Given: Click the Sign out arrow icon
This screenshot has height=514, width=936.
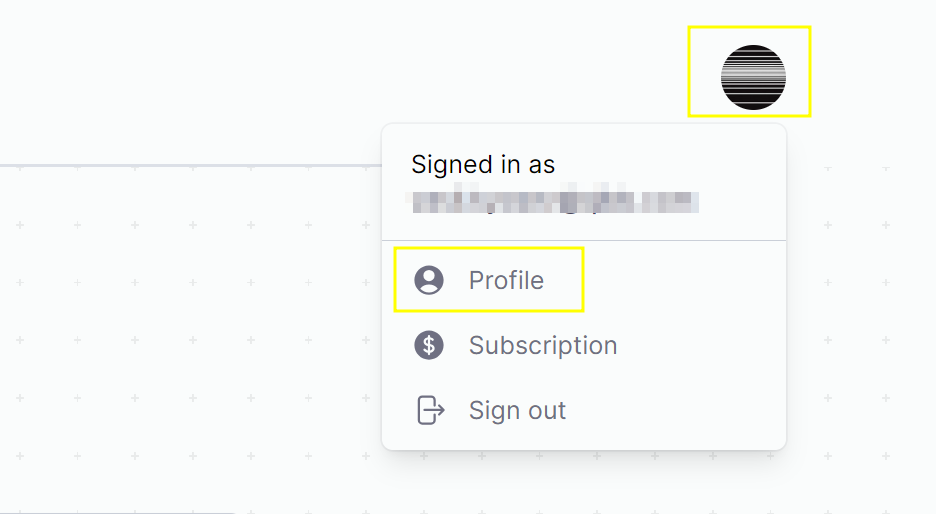Looking at the screenshot, I should (x=429, y=410).
